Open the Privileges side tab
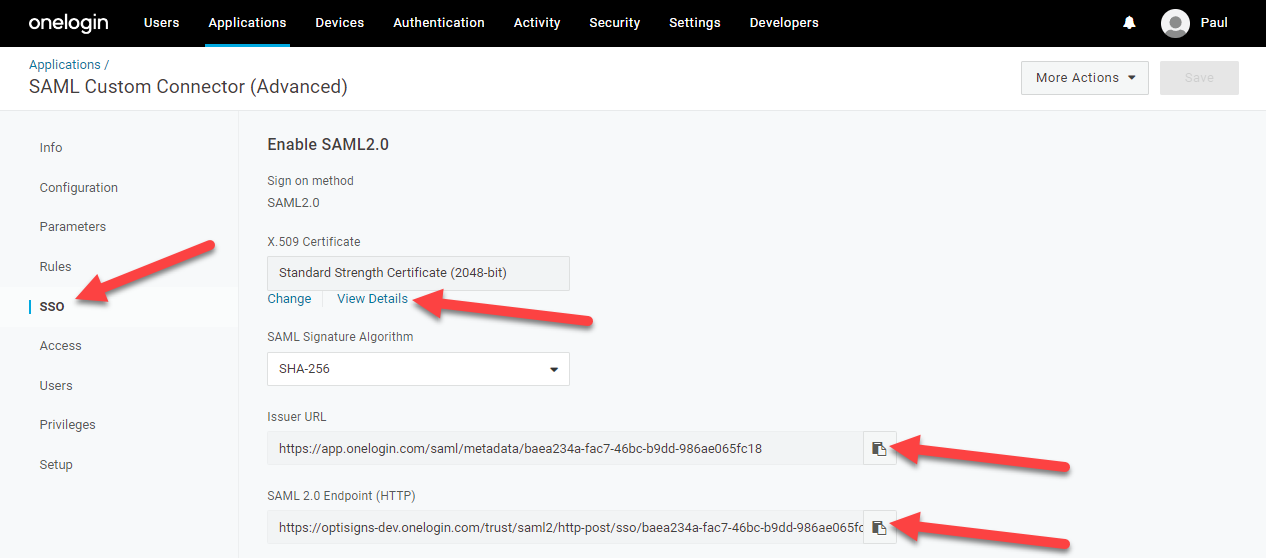 68,425
